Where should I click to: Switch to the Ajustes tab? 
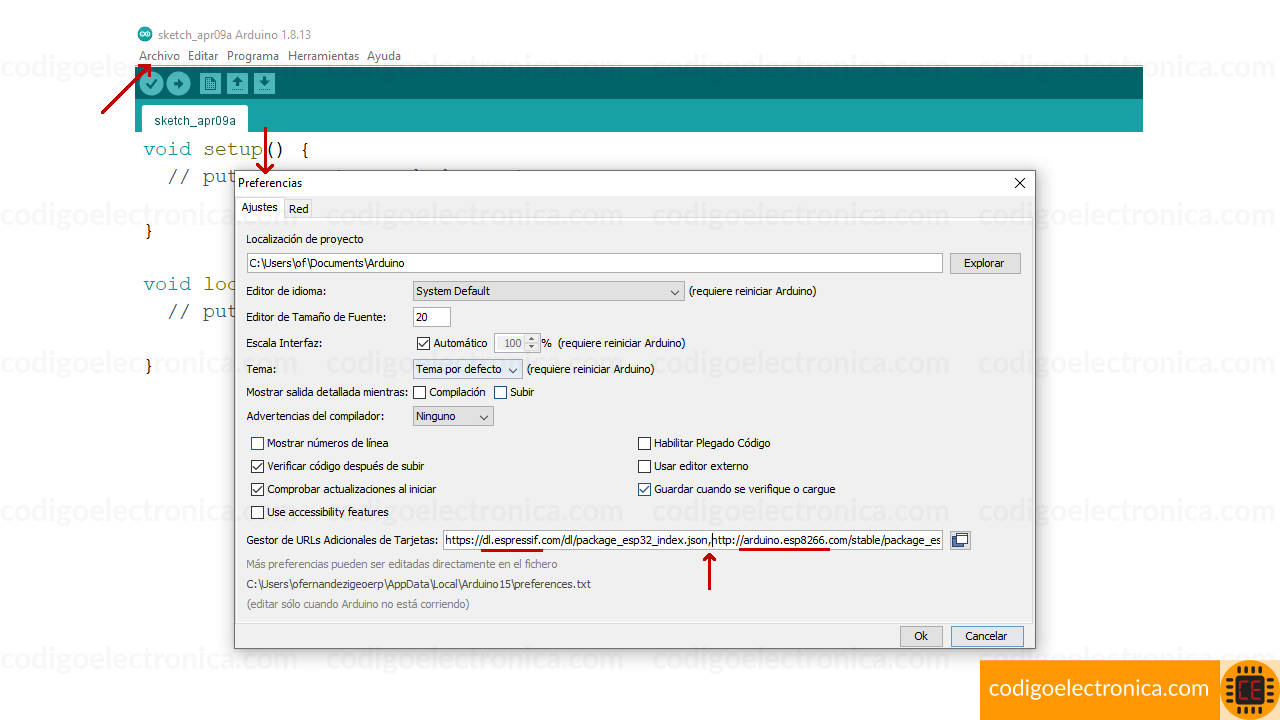[260, 208]
